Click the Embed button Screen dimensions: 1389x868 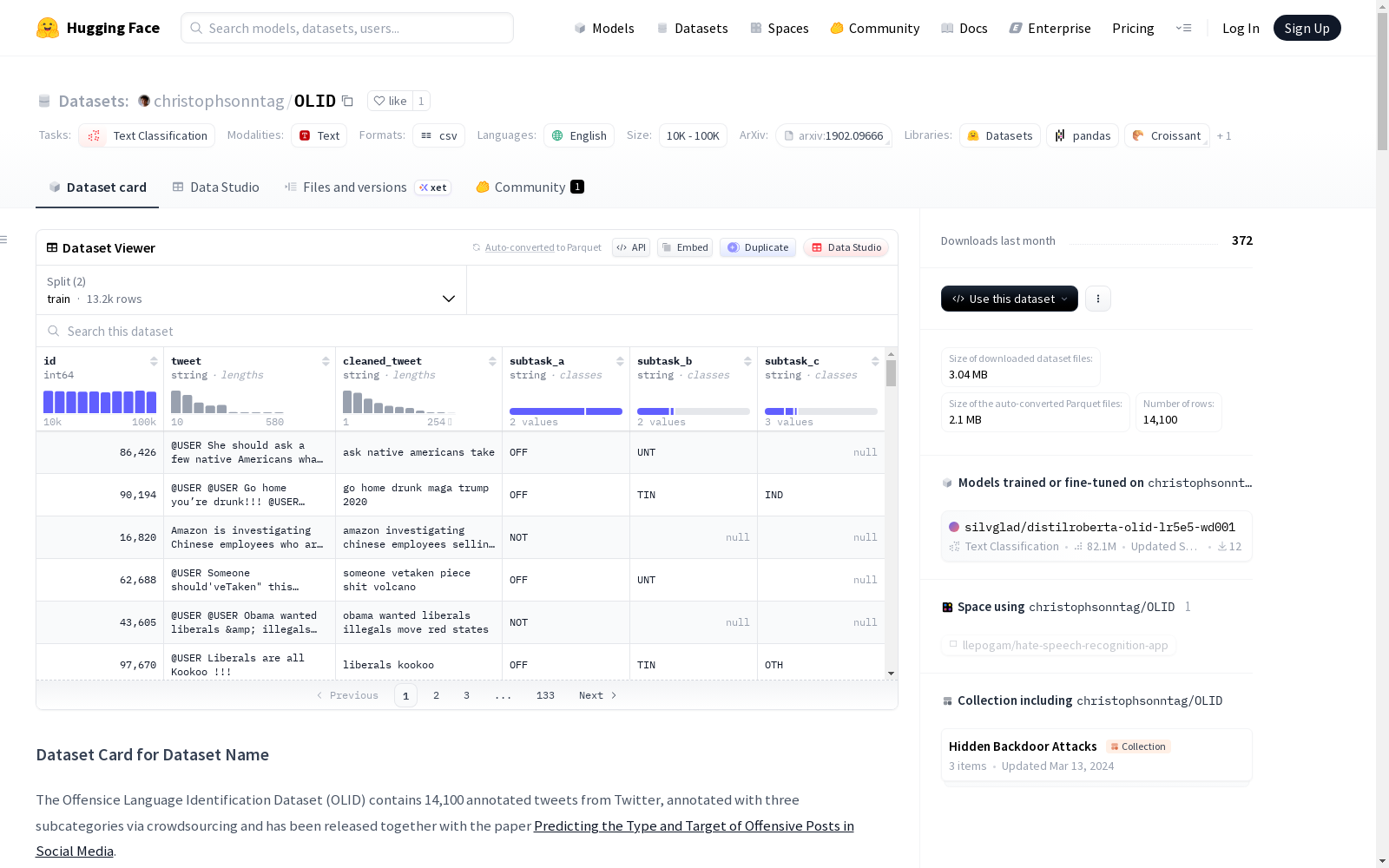[x=685, y=247]
